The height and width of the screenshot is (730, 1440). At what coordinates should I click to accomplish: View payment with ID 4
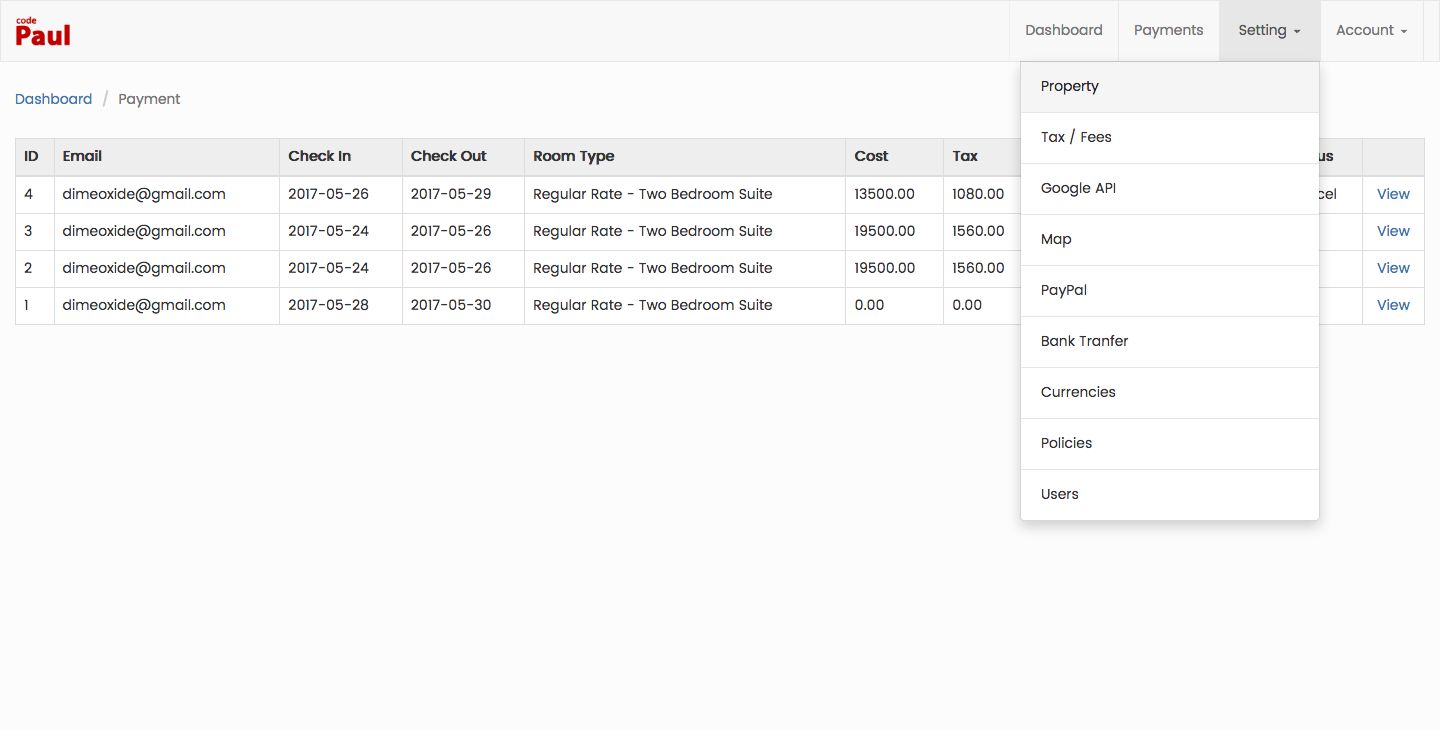pos(1393,194)
